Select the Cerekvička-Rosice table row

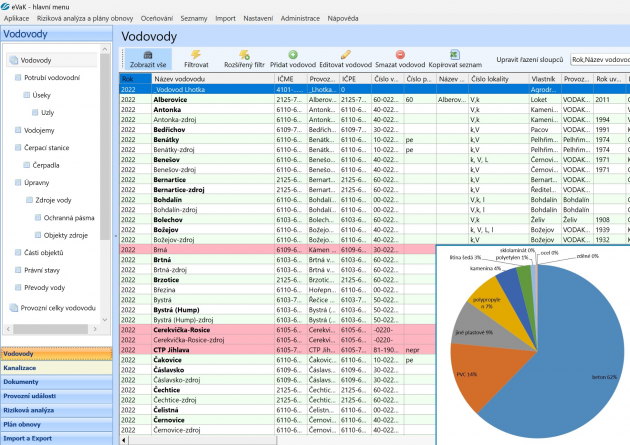[x=277, y=330]
